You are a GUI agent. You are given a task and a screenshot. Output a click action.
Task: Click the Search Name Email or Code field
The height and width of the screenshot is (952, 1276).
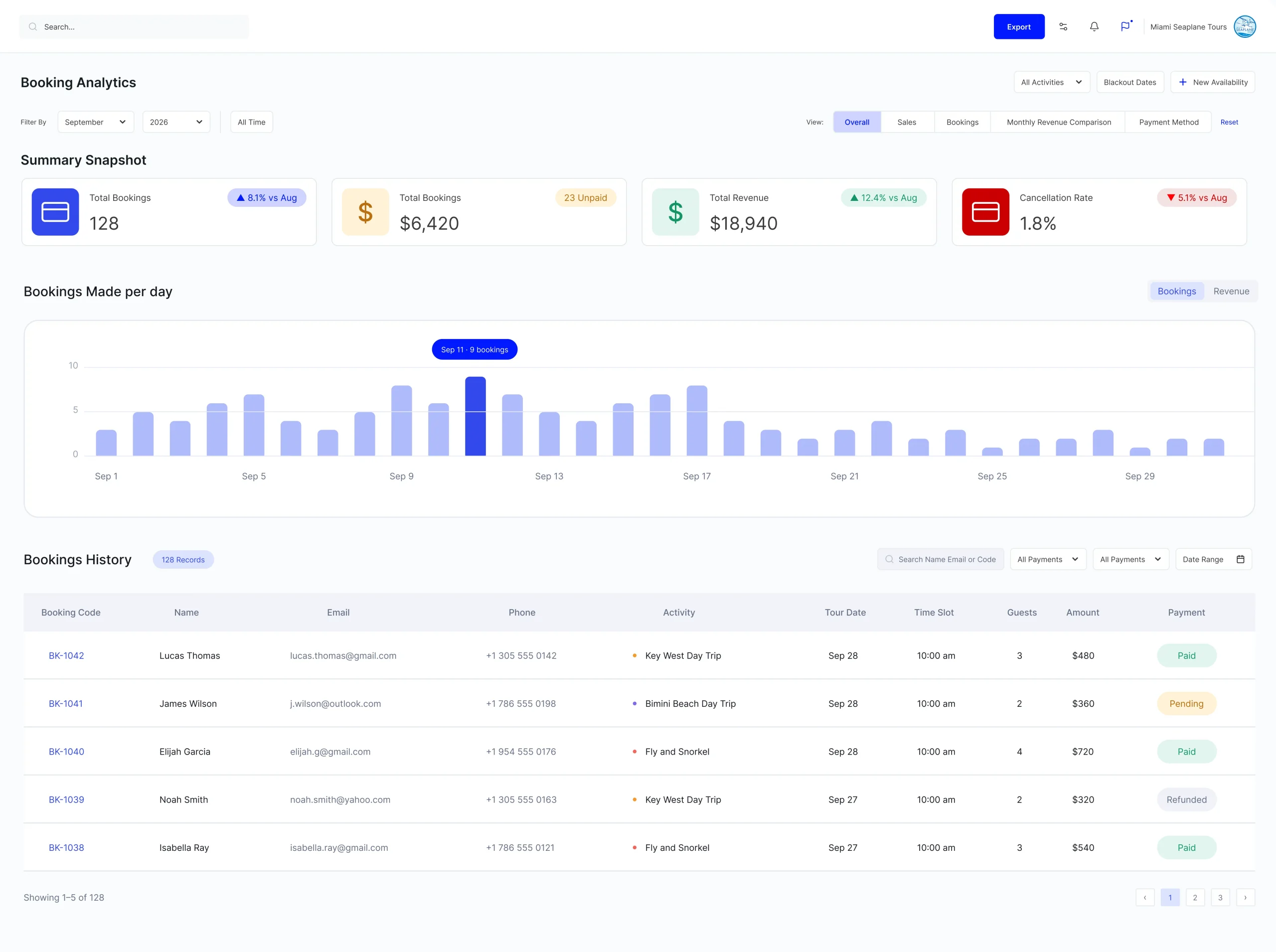point(940,559)
